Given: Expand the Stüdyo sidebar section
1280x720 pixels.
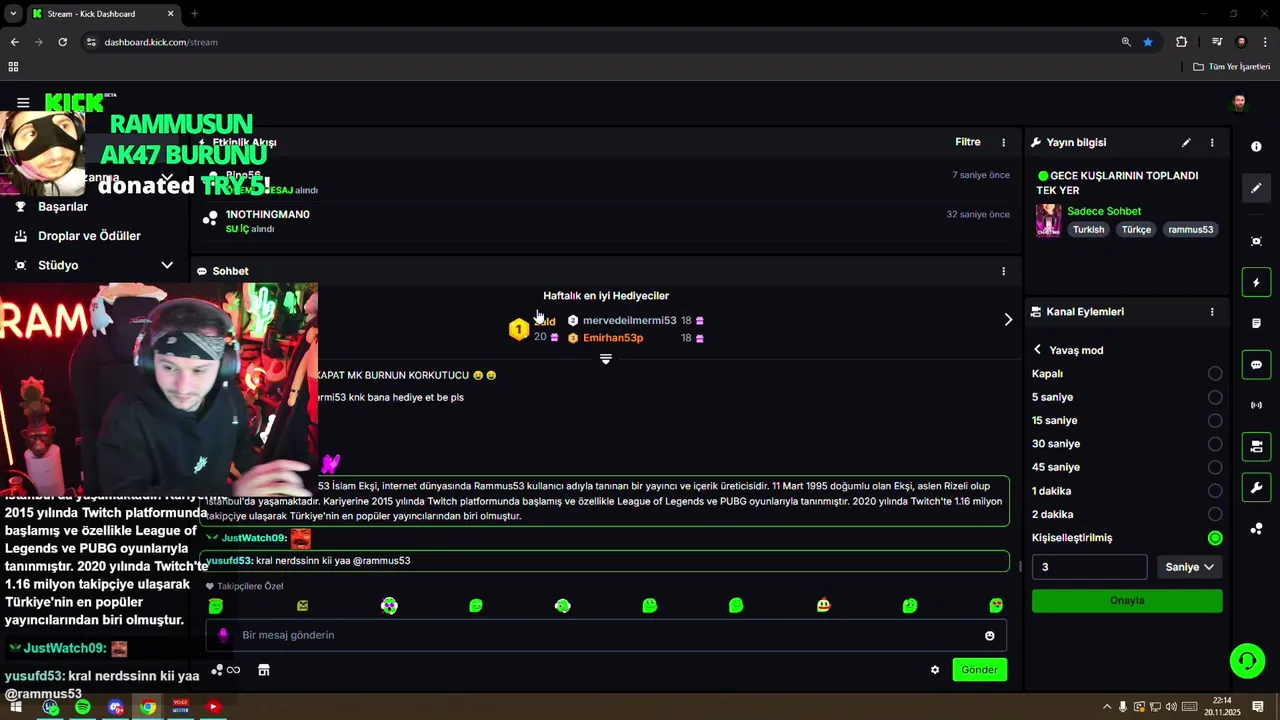Looking at the screenshot, I should point(167,265).
